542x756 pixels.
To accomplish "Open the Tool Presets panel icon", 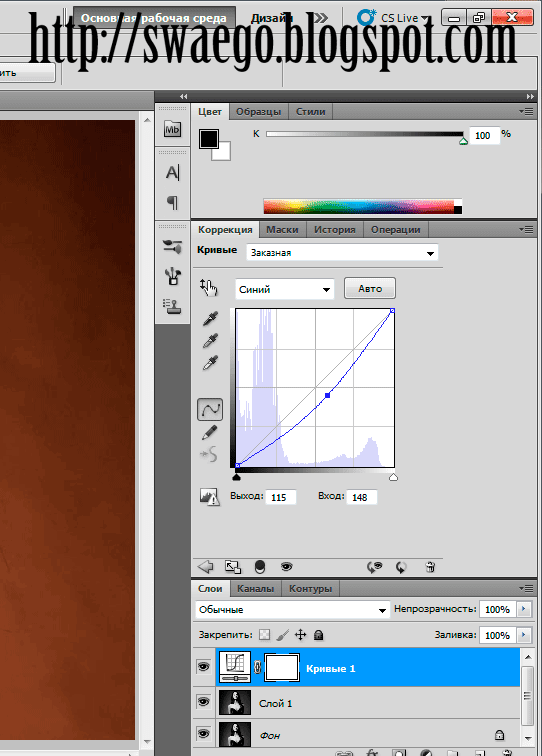I will coord(173,247).
